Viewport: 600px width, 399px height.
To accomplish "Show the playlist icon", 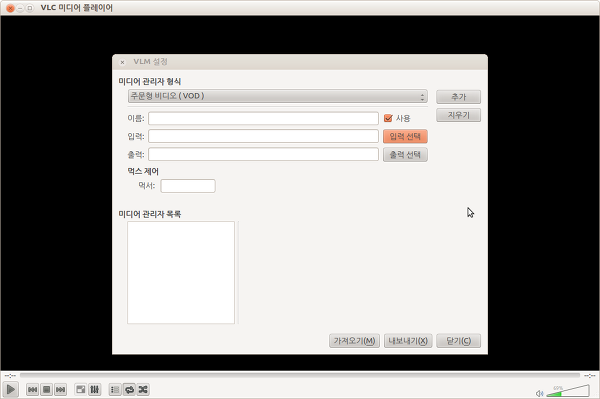I will pos(115,389).
